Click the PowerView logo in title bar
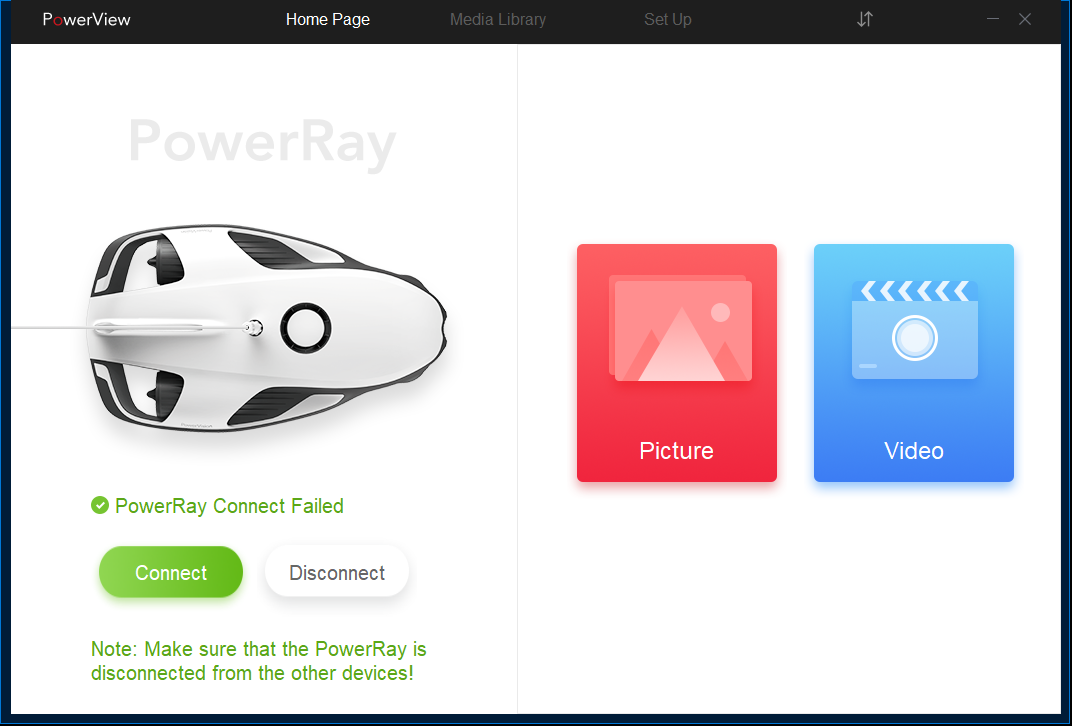Viewport: 1072px width, 726px height. (86, 19)
